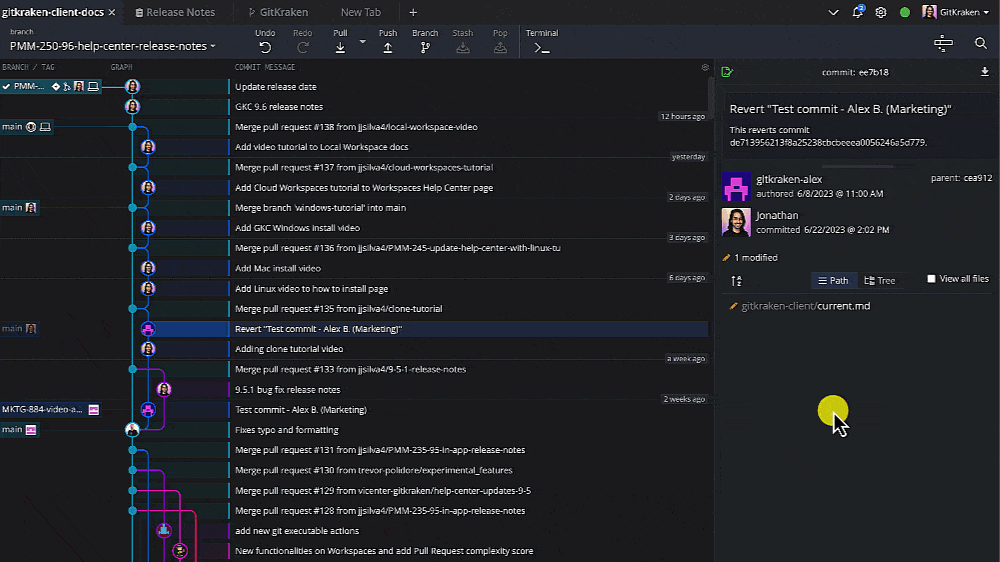Click graph avatar on 'add new git executable actions' row
This screenshot has height=562, width=1000.
tap(164, 531)
